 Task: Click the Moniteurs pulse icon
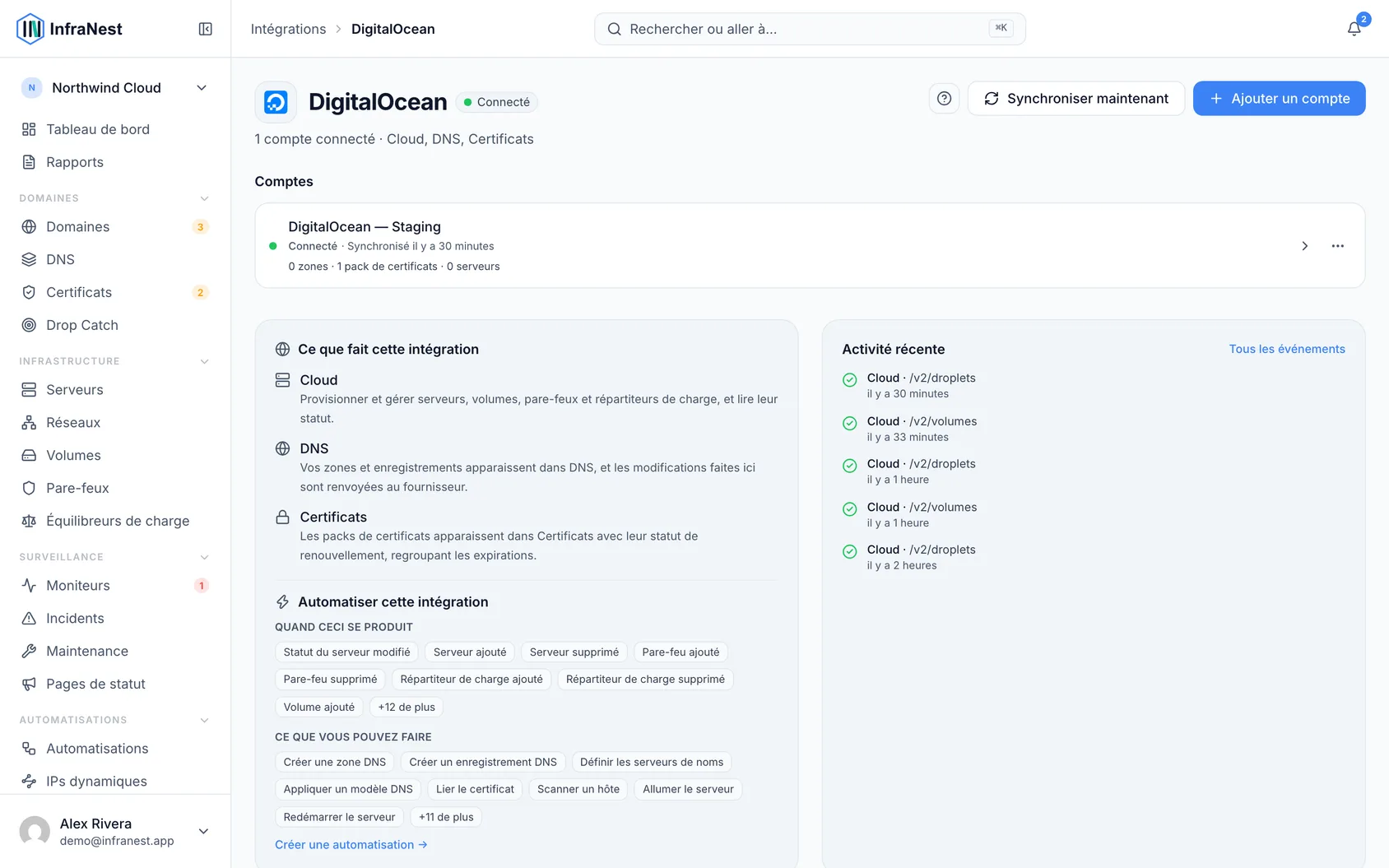[x=29, y=585]
